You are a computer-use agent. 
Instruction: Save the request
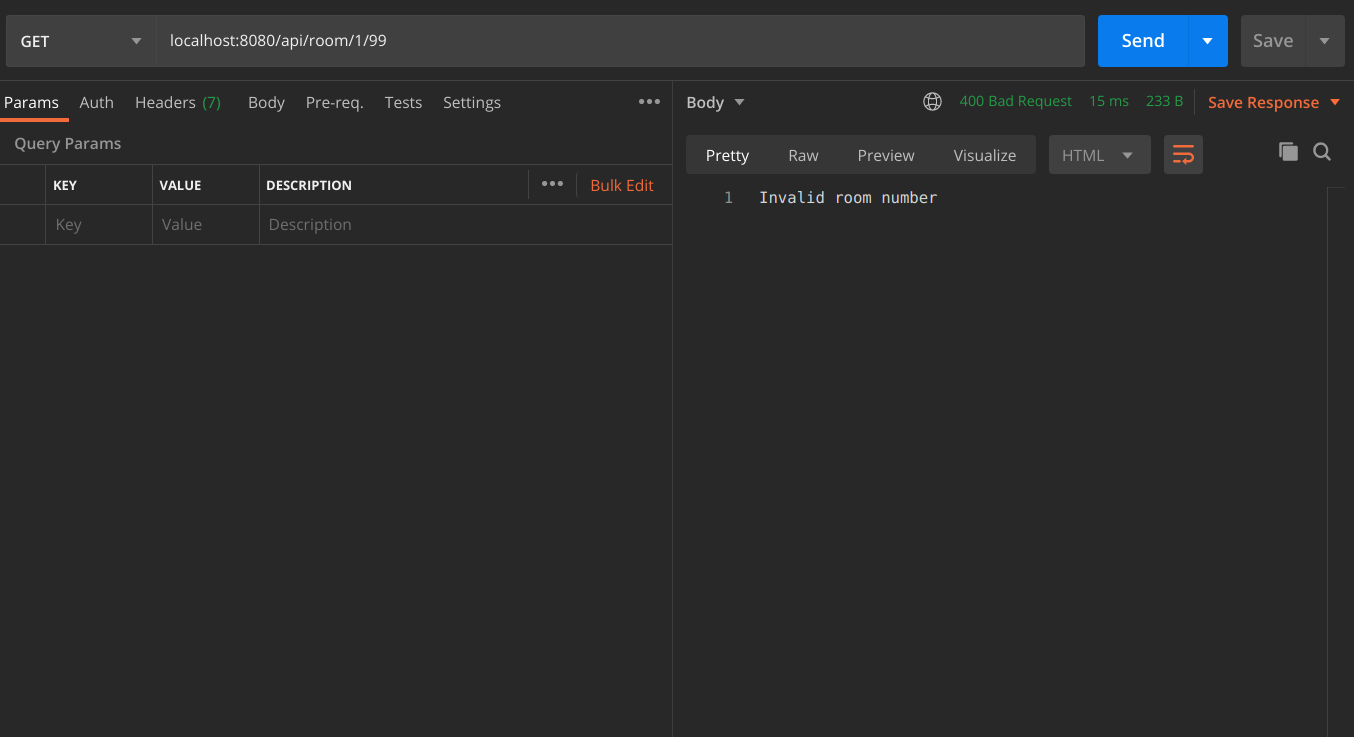coord(1273,41)
